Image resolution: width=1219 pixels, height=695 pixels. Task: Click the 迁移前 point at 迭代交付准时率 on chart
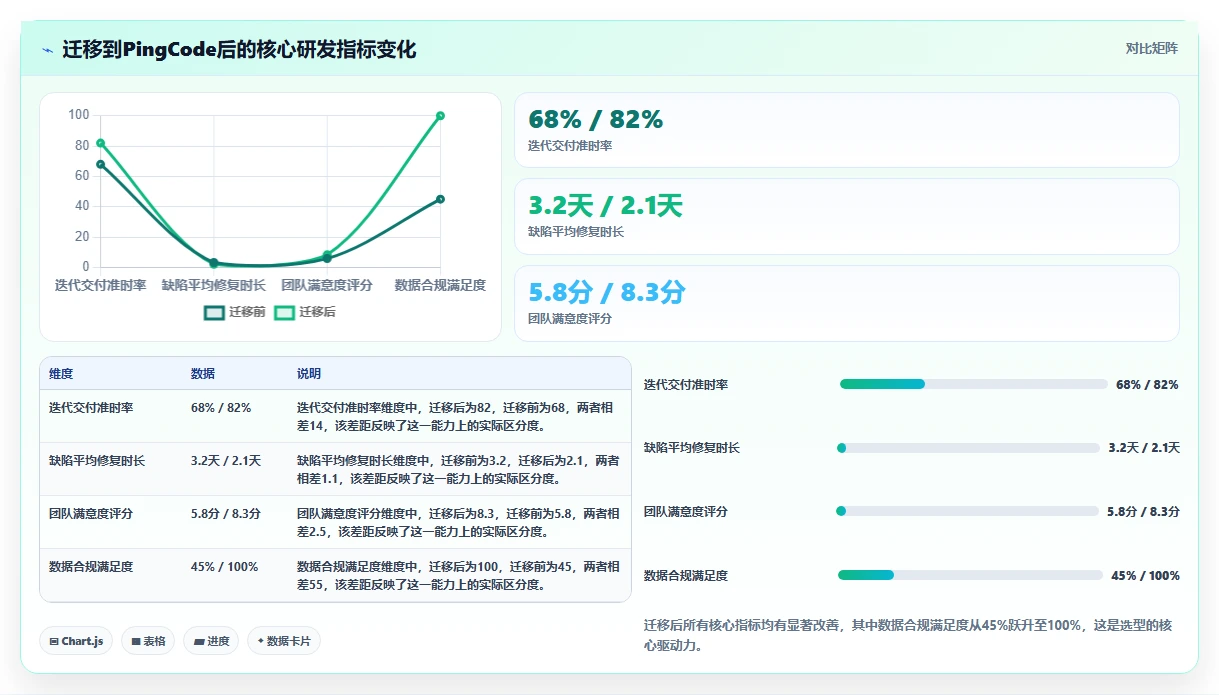coord(100,164)
